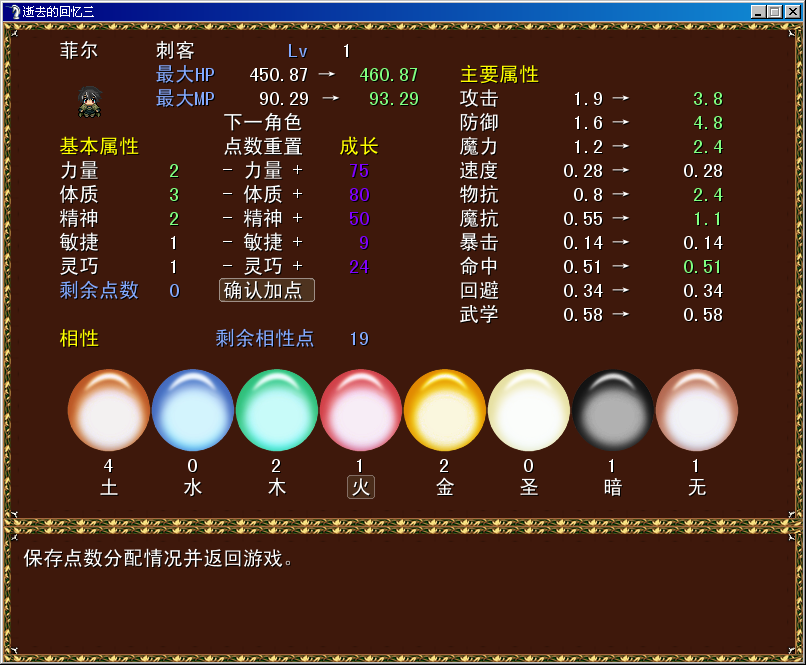This screenshot has width=806, height=665.
Task: Select the water (水) affinity orb
Action: pyautogui.click(x=193, y=410)
